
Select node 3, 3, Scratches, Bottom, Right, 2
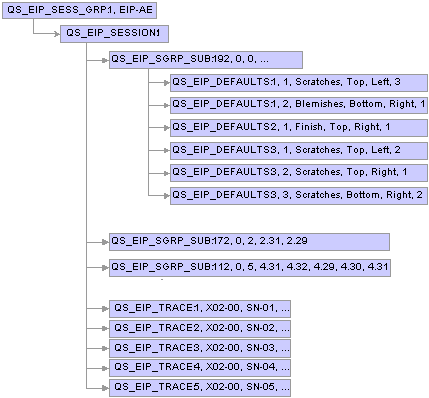pos(299,196)
